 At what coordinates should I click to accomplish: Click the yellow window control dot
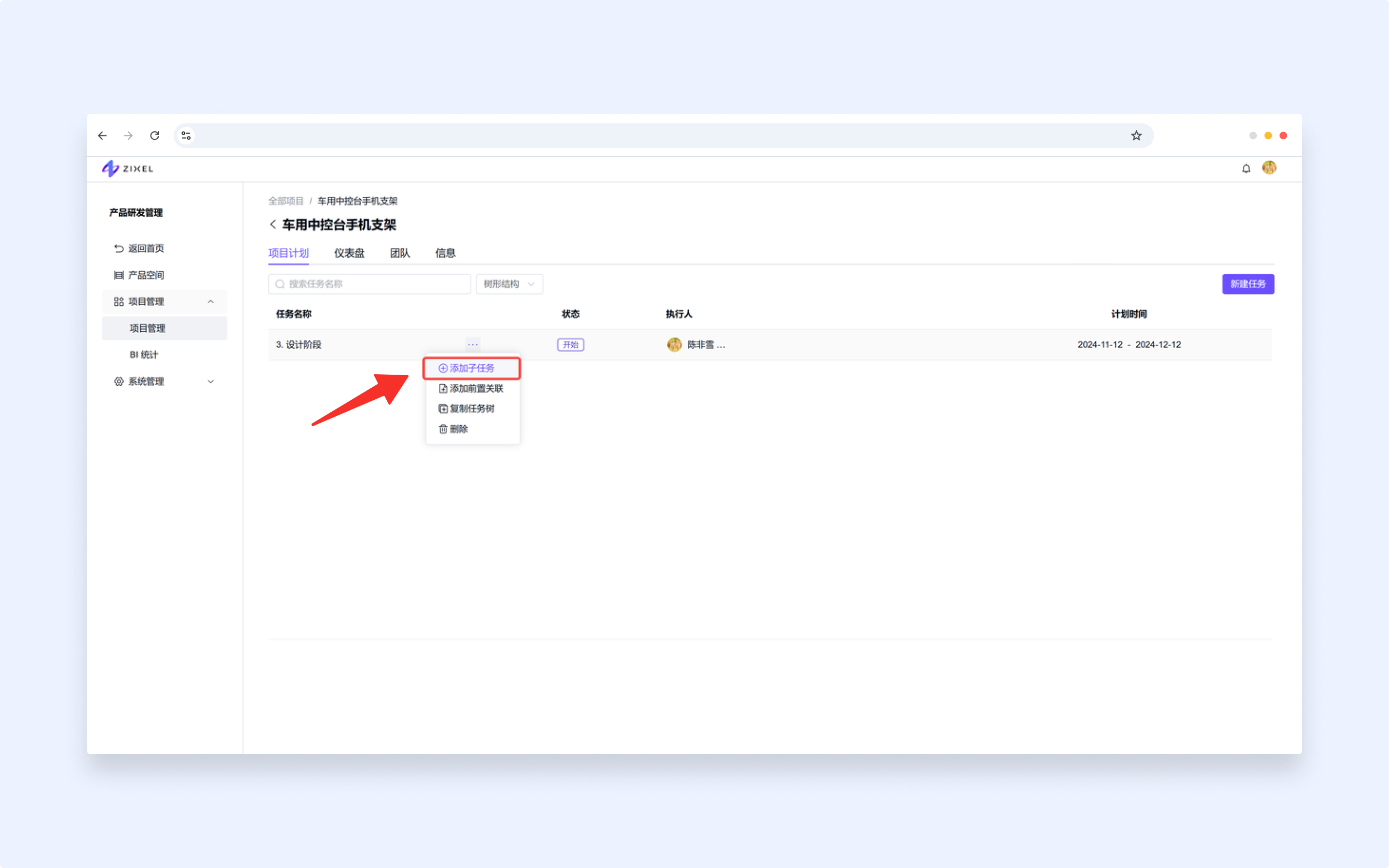[x=1268, y=136]
